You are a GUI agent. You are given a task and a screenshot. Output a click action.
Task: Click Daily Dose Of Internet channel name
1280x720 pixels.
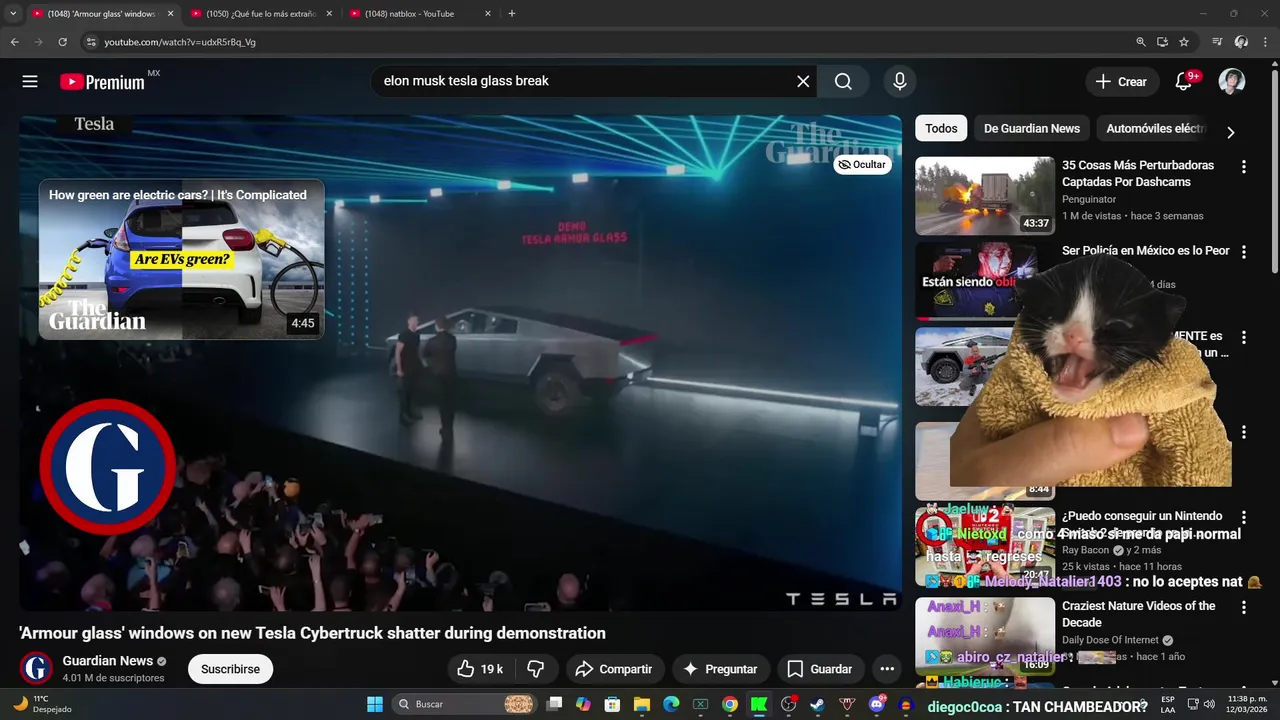coord(1110,640)
